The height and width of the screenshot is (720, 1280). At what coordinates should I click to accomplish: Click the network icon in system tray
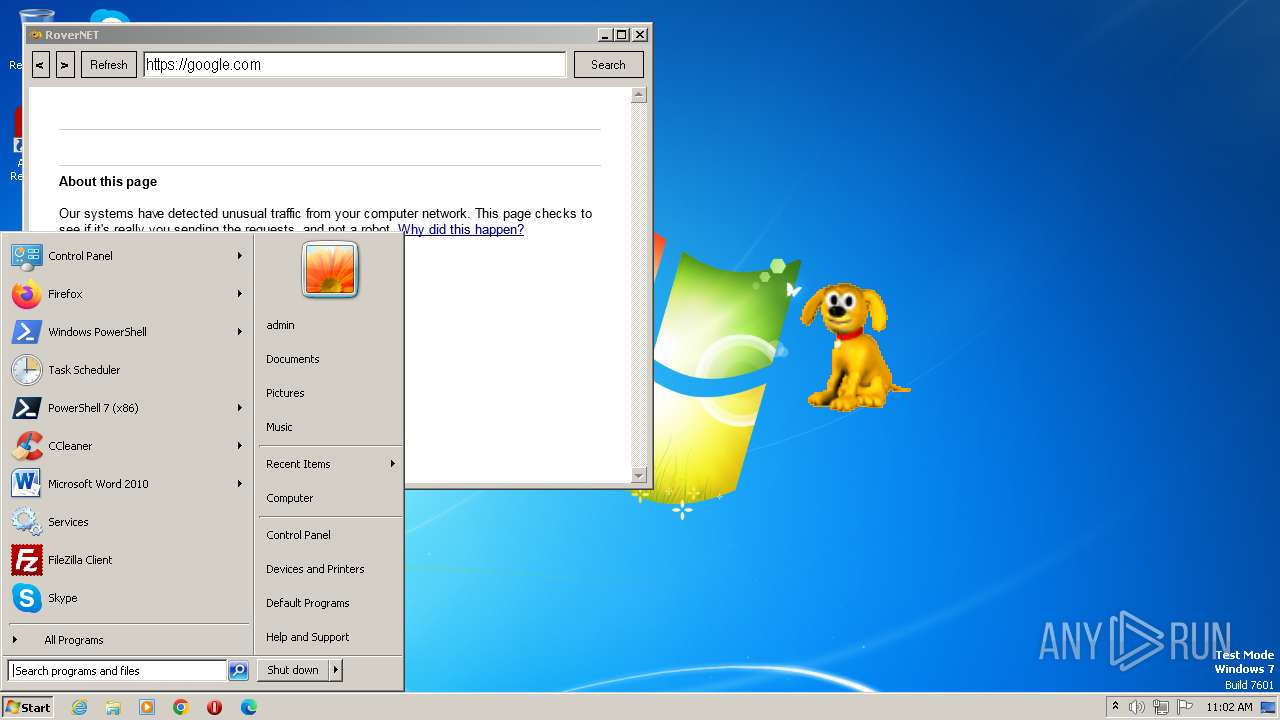click(1161, 707)
